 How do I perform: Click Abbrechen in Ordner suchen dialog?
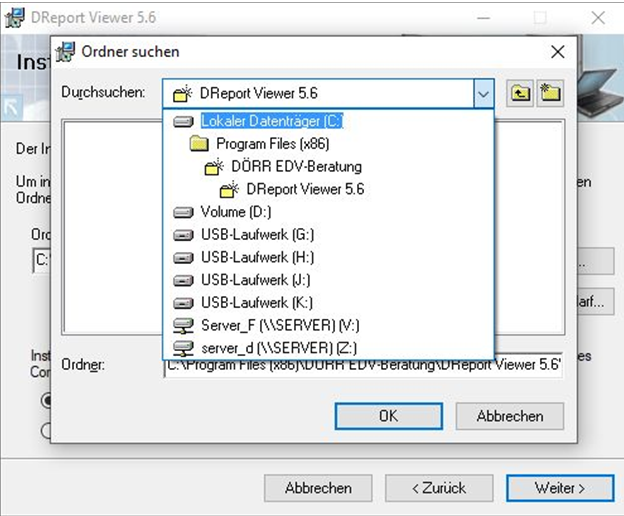tap(510, 416)
